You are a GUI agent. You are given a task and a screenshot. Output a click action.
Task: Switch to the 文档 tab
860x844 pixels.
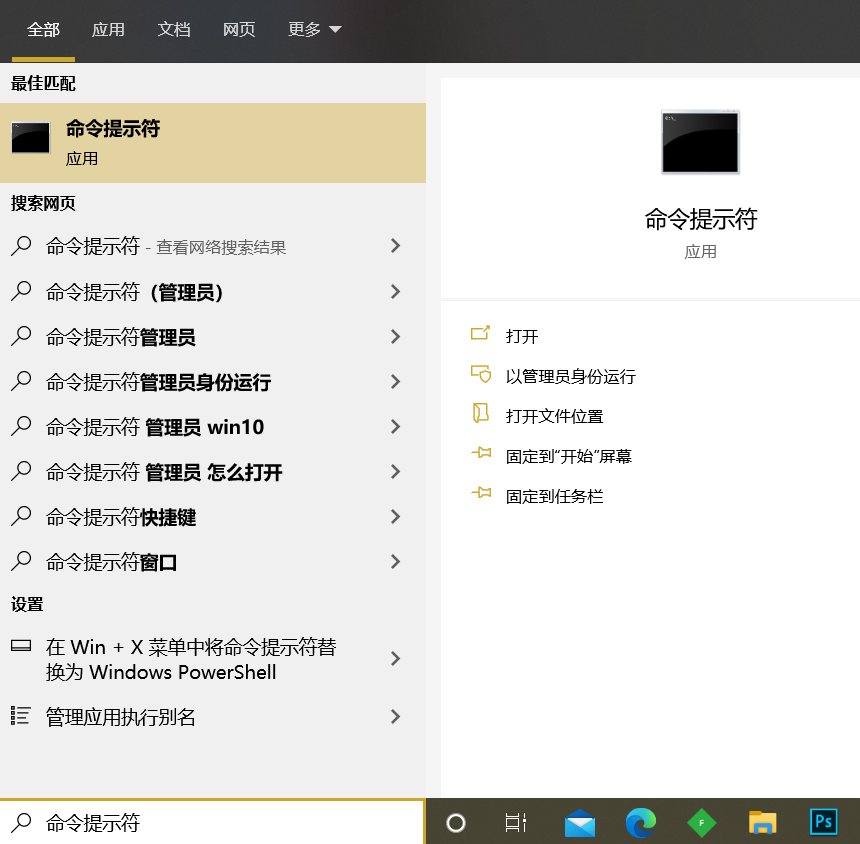(x=174, y=30)
